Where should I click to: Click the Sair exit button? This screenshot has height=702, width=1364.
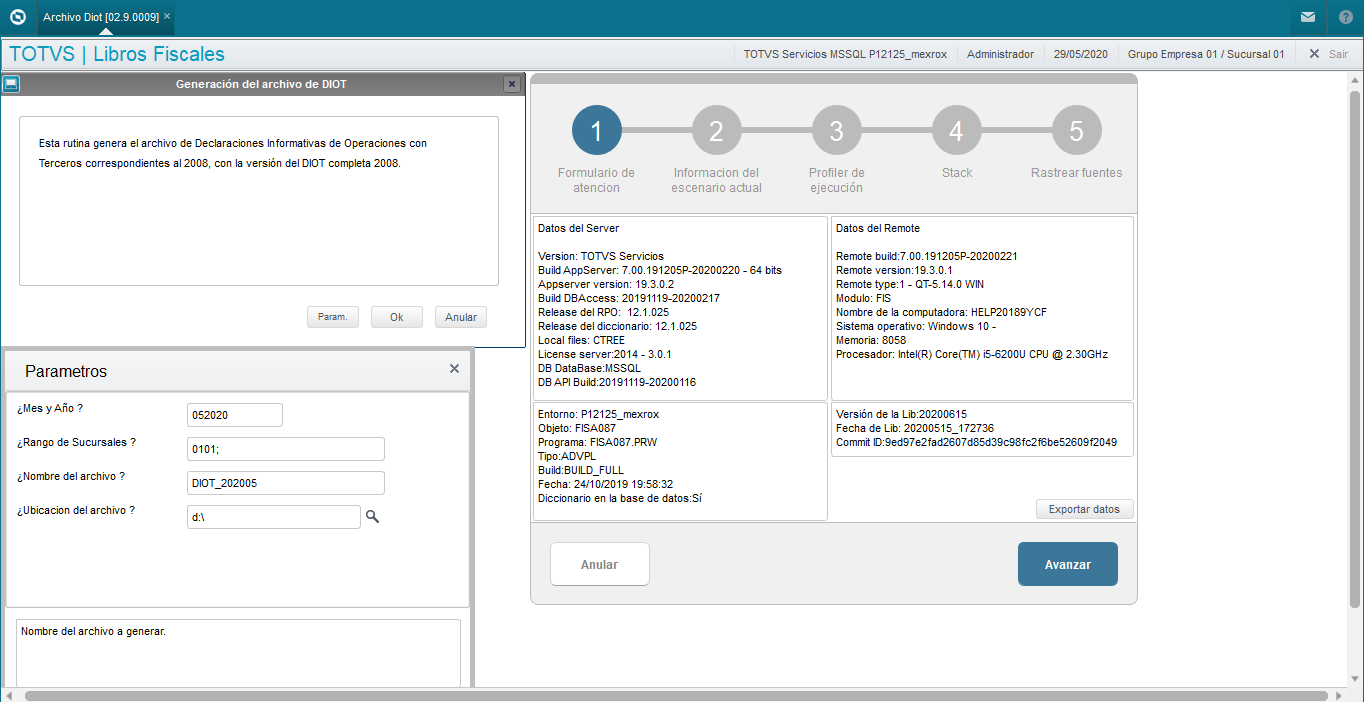[1329, 54]
